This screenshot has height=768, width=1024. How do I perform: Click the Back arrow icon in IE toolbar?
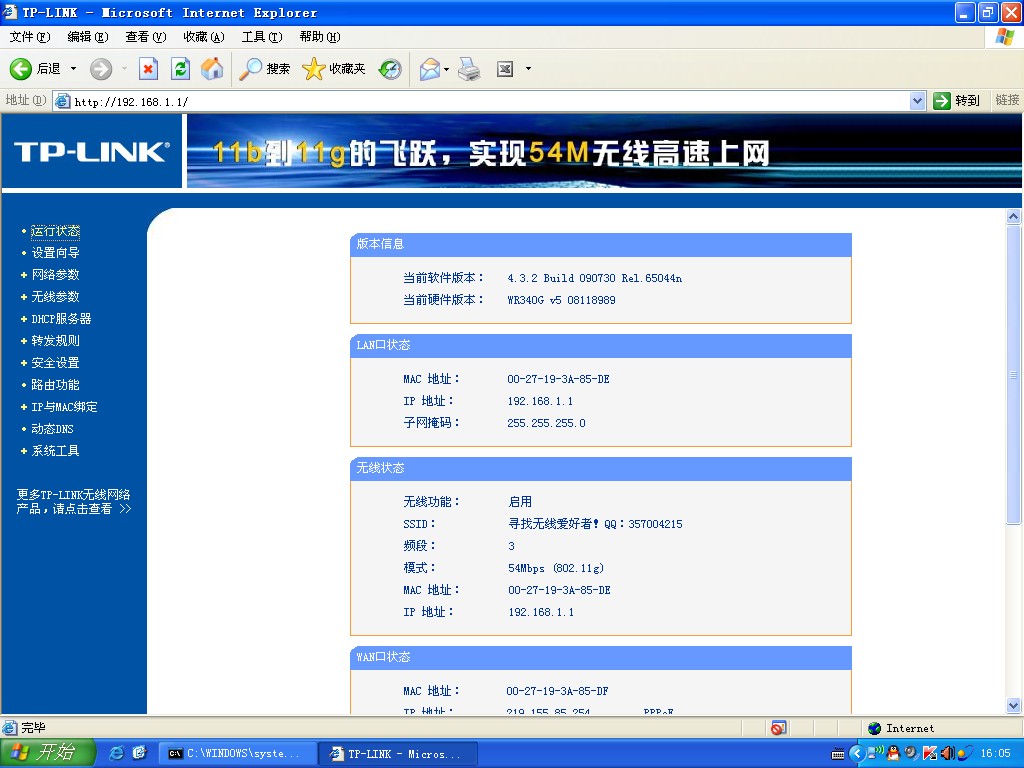click(20, 69)
